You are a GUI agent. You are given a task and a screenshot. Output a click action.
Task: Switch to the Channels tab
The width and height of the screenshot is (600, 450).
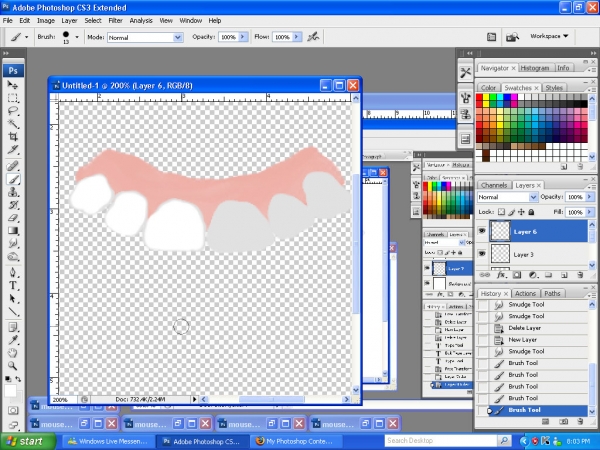pos(494,185)
